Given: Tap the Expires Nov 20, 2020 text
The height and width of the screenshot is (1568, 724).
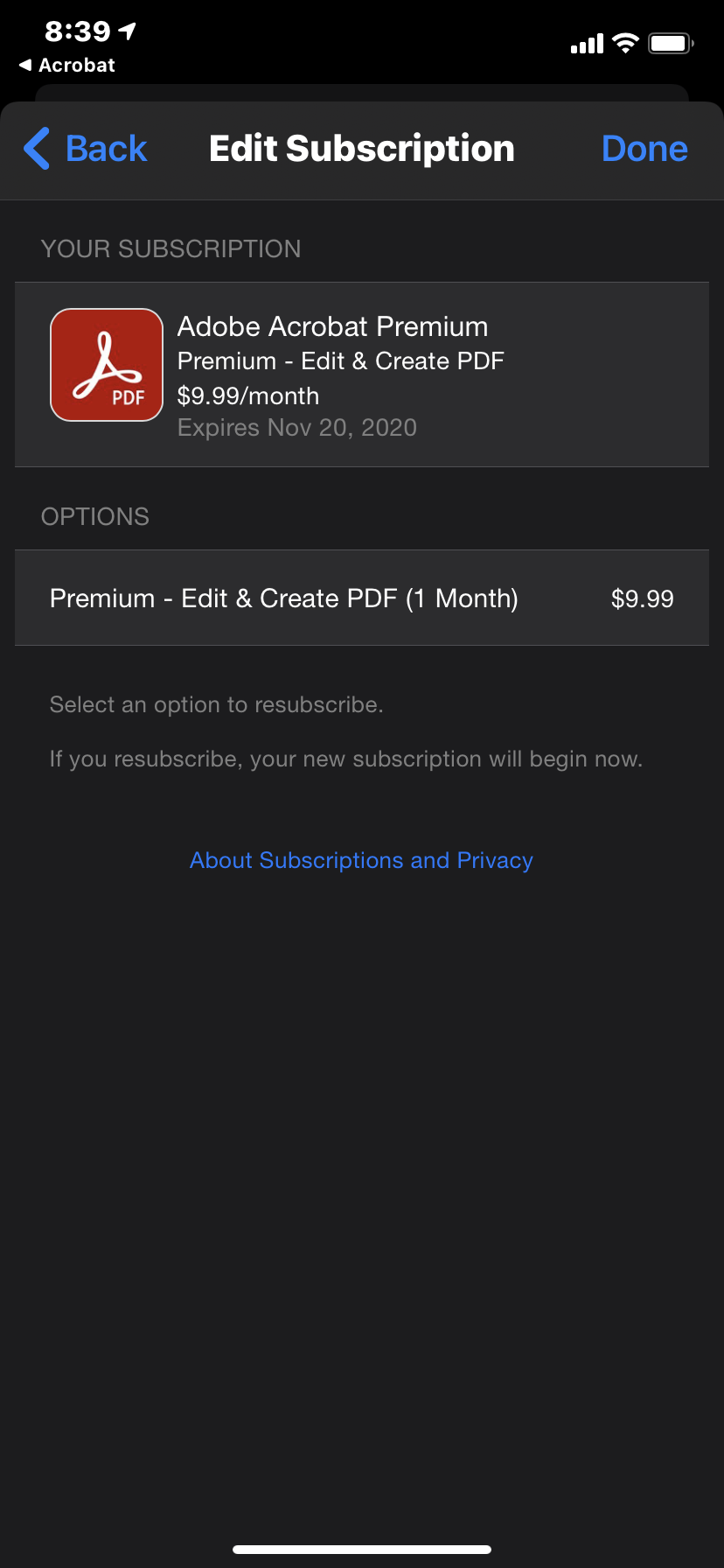Looking at the screenshot, I should point(297,427).
